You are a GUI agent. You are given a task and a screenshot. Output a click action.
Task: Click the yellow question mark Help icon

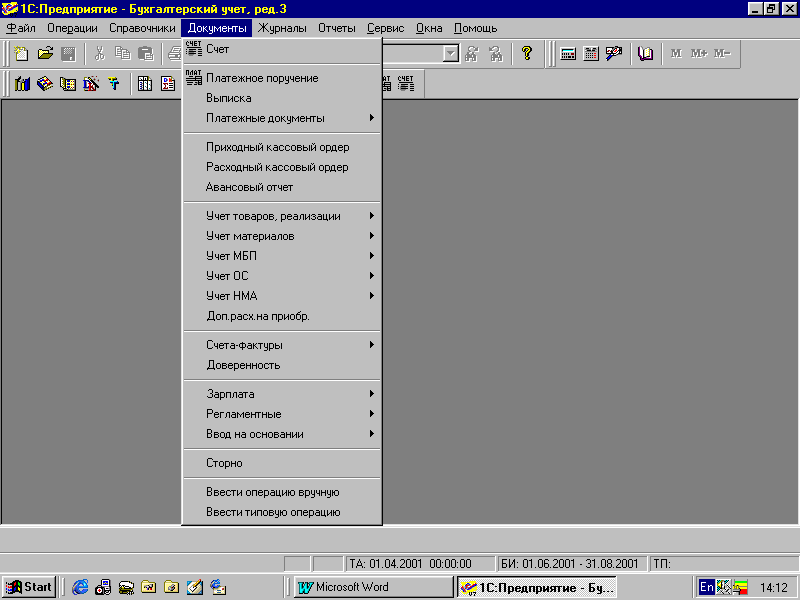click(527, 54)
